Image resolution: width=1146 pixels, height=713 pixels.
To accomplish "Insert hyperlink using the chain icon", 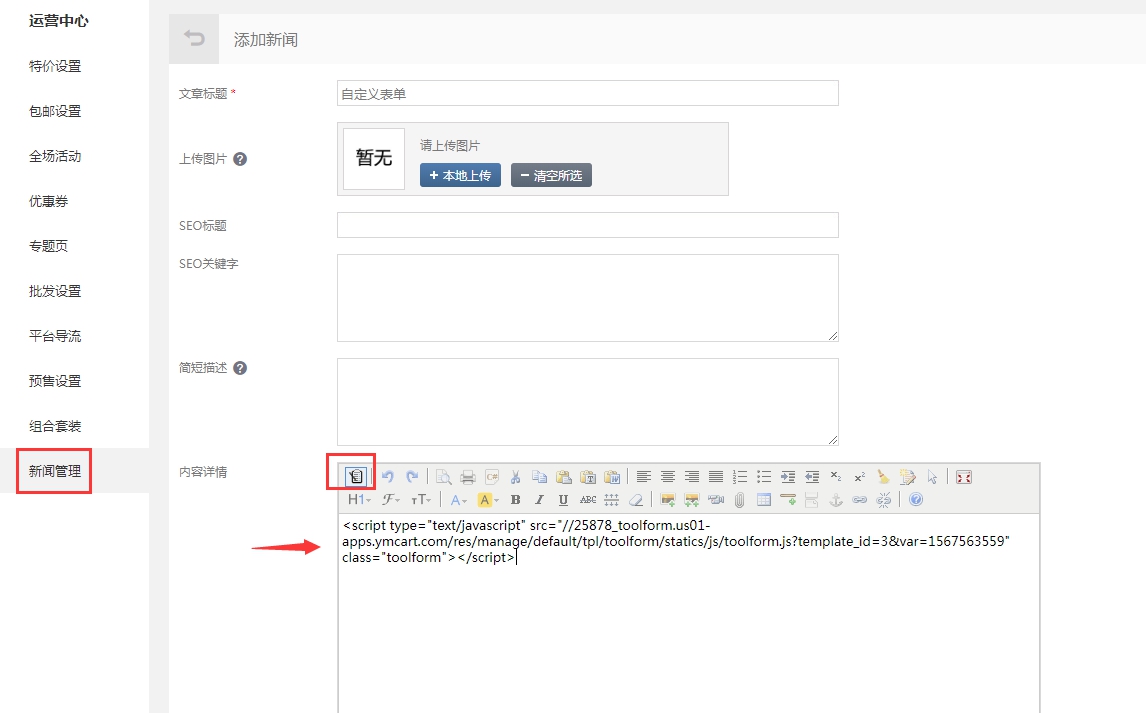I will click(859, 500).
